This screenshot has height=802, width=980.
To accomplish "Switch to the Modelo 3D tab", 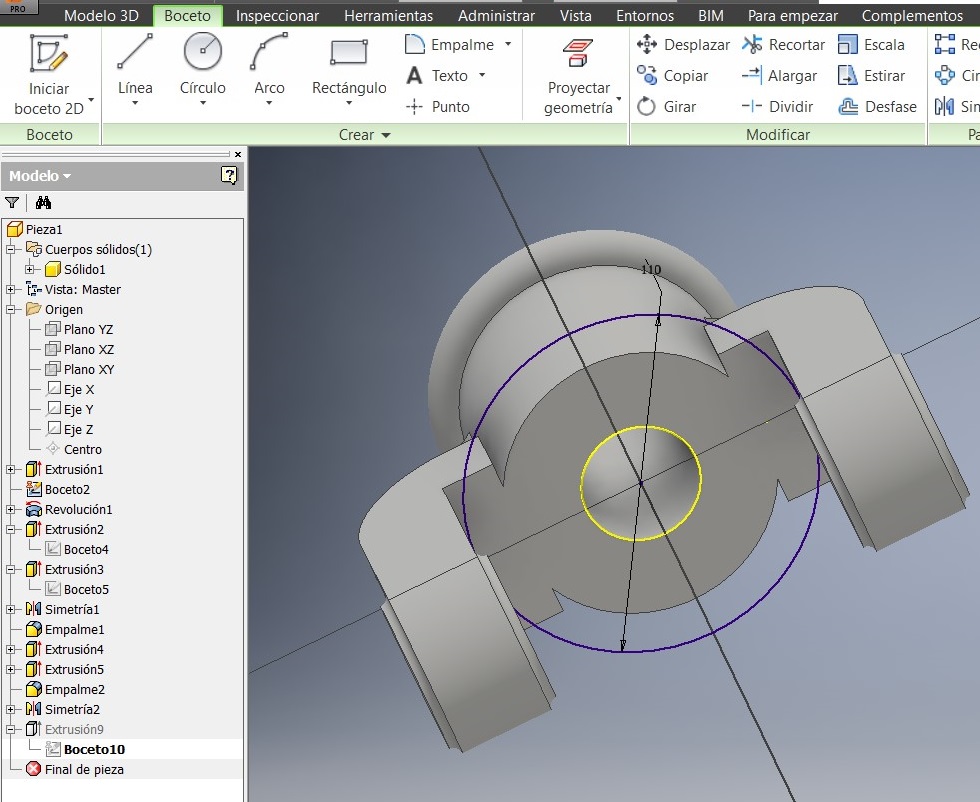I will (101, 16).
